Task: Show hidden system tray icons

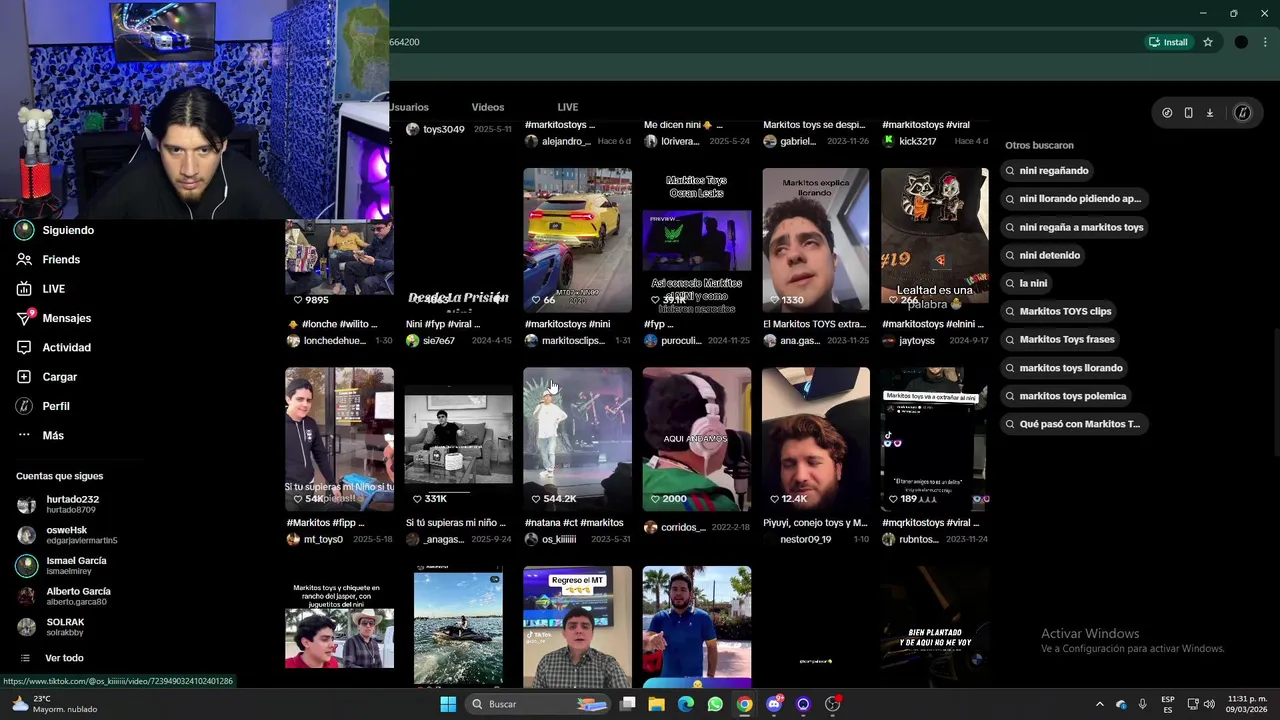Action: pos(1100,704)
